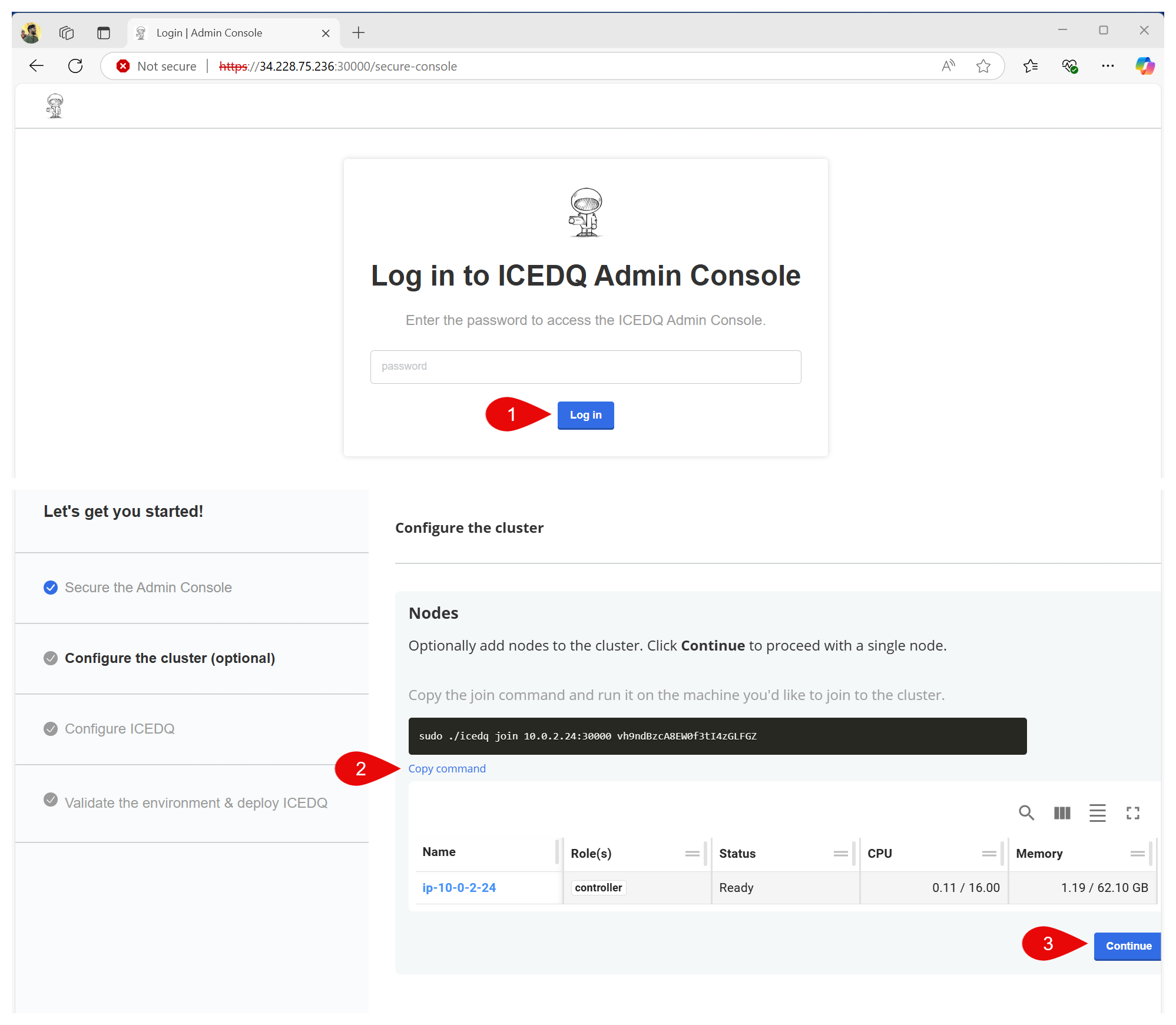Click the Copy command link

(x=447, y=768)
